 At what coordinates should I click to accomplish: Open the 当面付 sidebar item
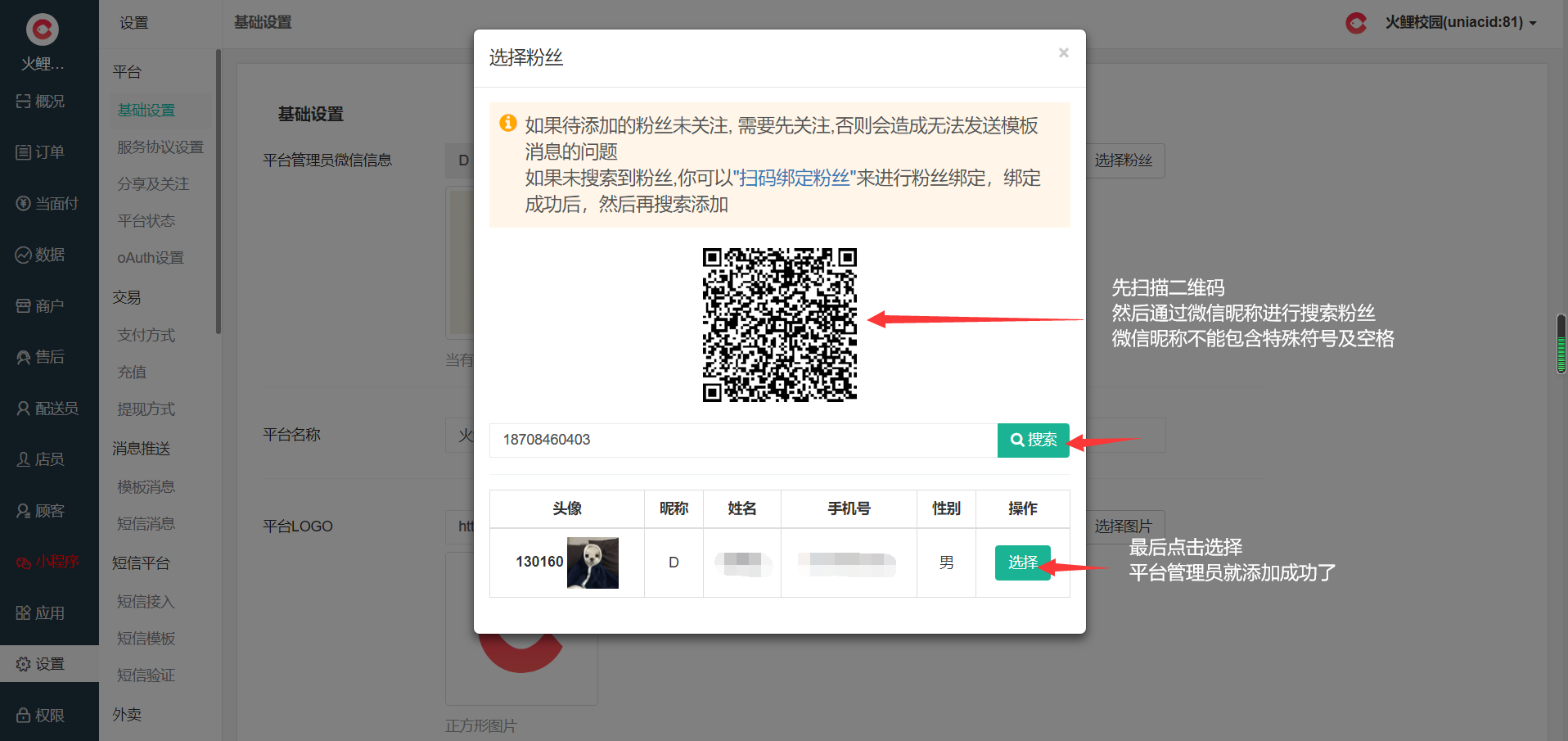click(x=47, y=203)
